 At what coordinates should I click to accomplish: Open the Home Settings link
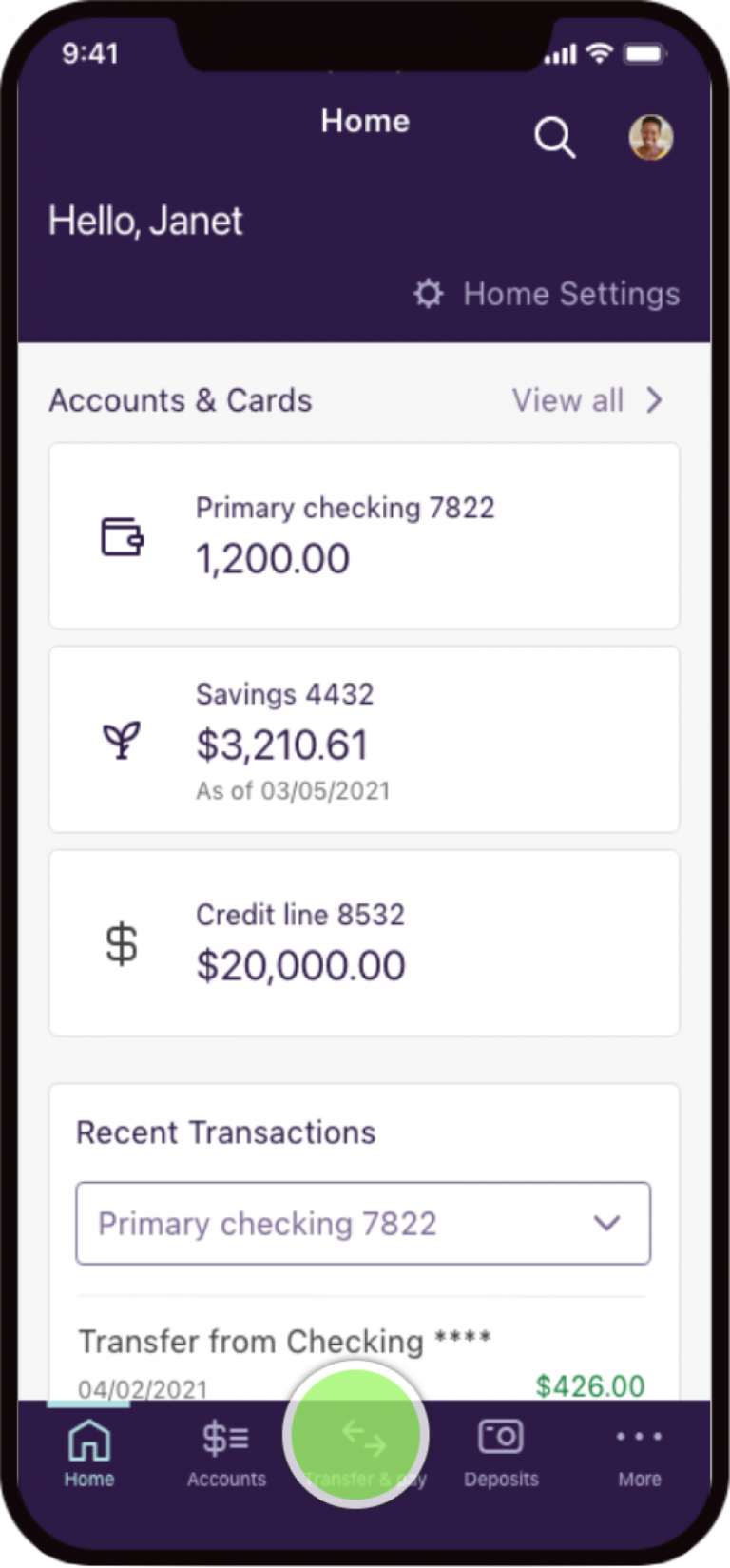coord(571,294)
